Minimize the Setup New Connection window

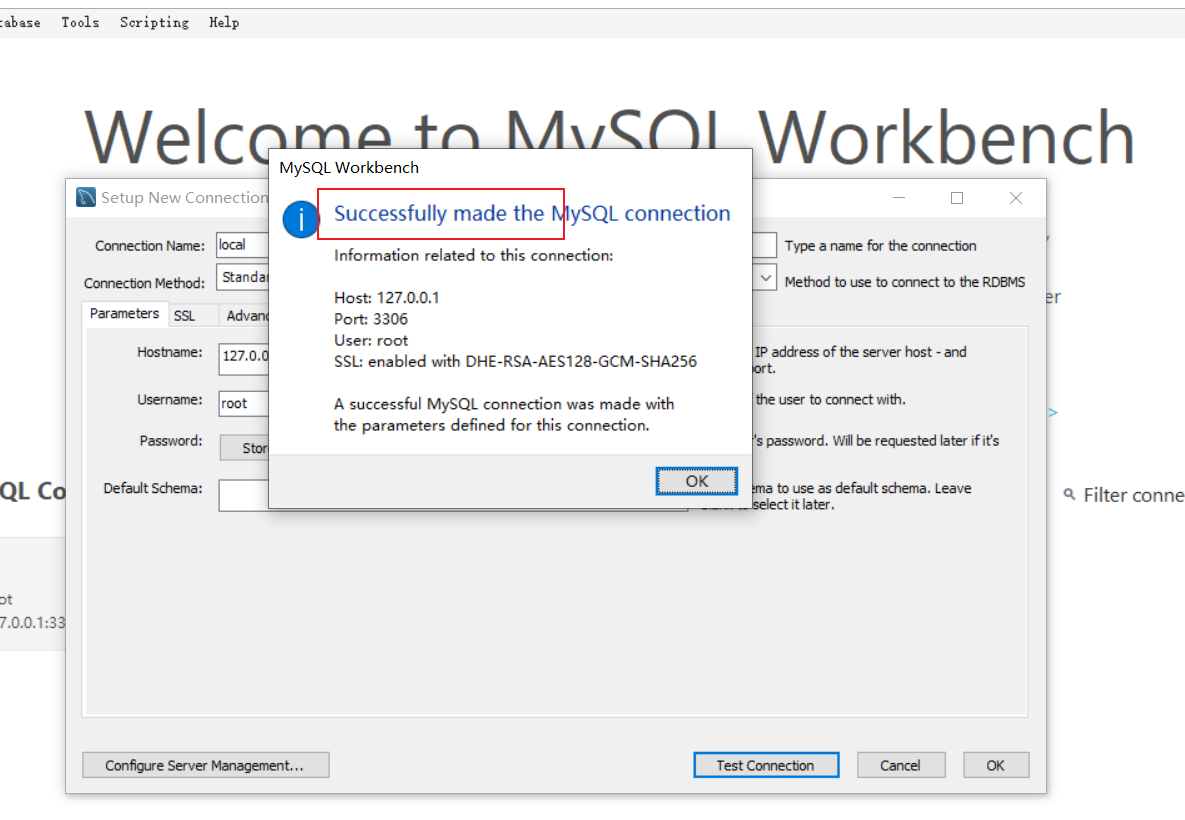(x=899, y=198)
